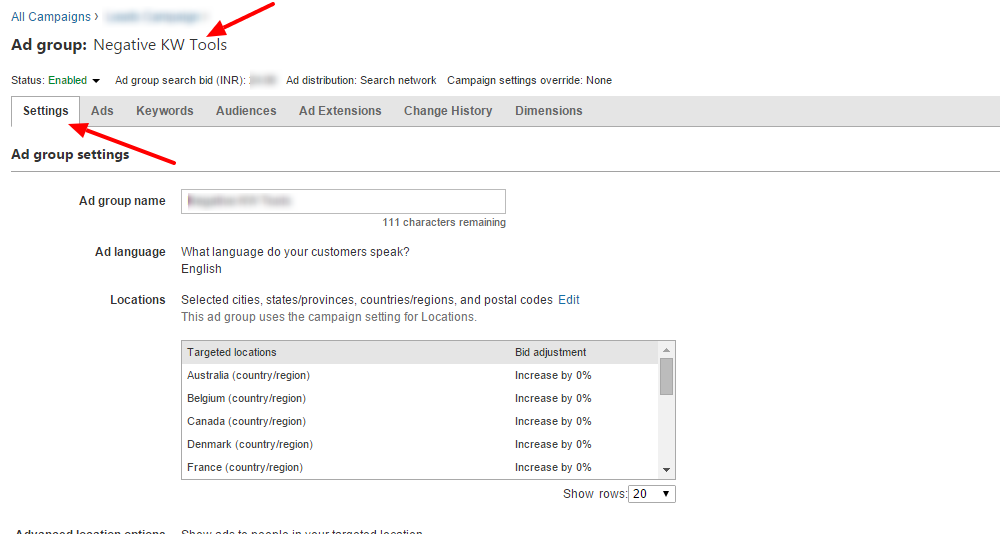1000x534 pixels.
Task: Select the Belgium (country/region) row
Action: point(420,398)
